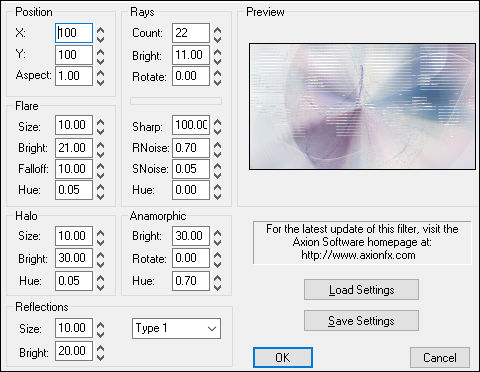Click the Flare Bright field

point(74,148)
